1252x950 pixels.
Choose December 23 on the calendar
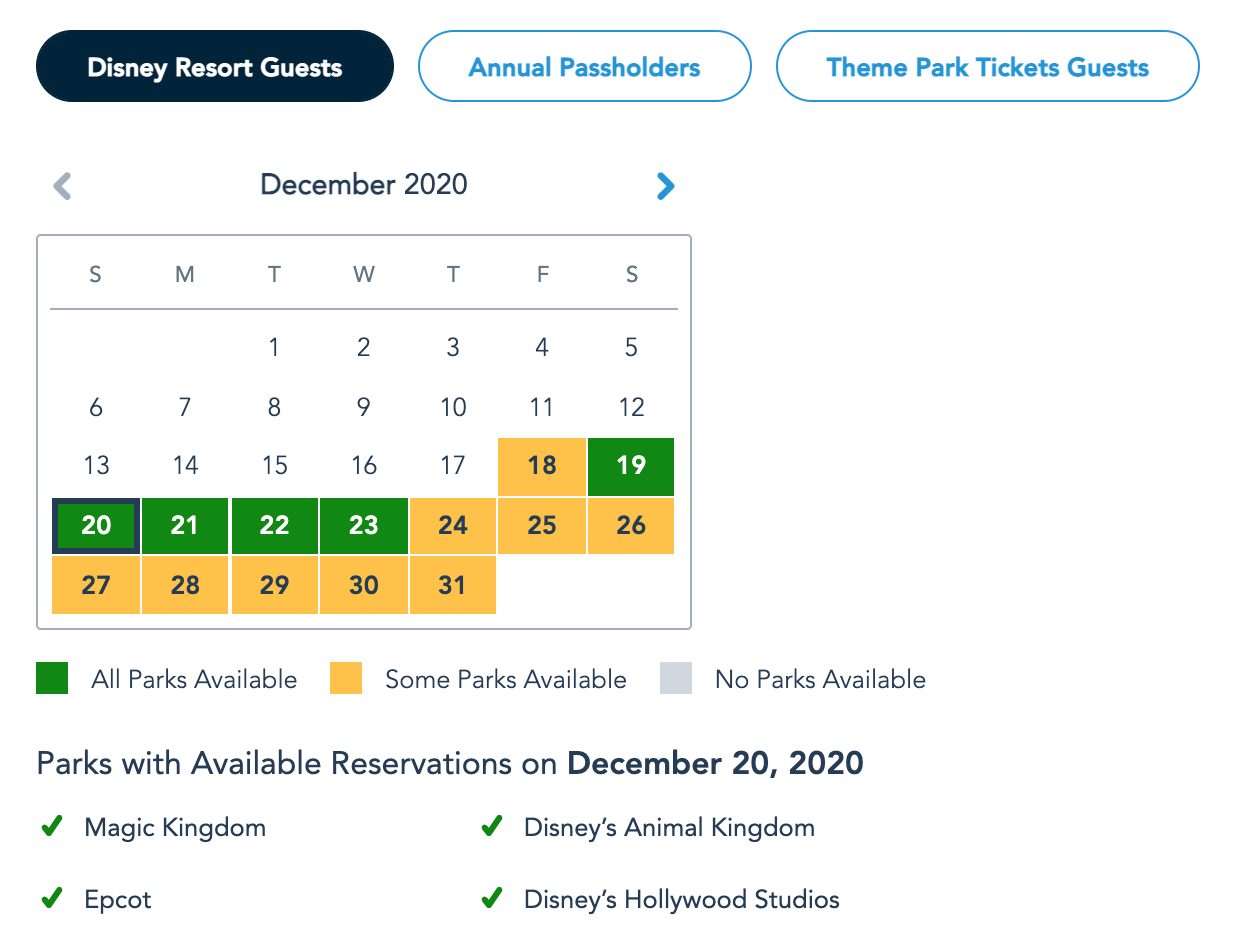[364, 526]
